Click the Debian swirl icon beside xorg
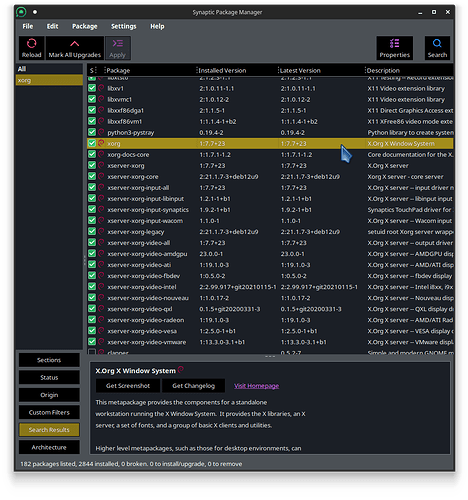 [101, 143]
